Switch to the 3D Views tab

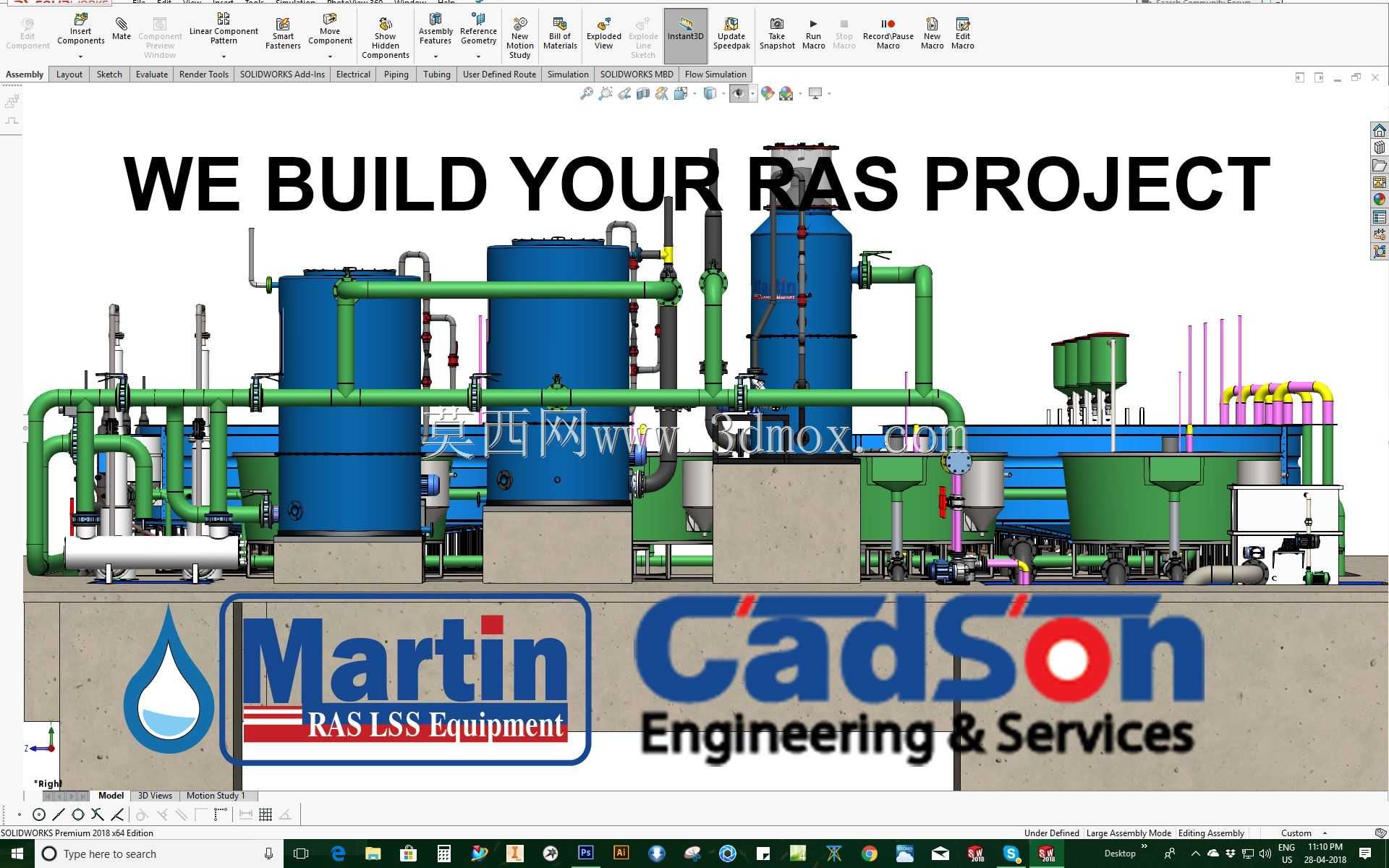155,796
